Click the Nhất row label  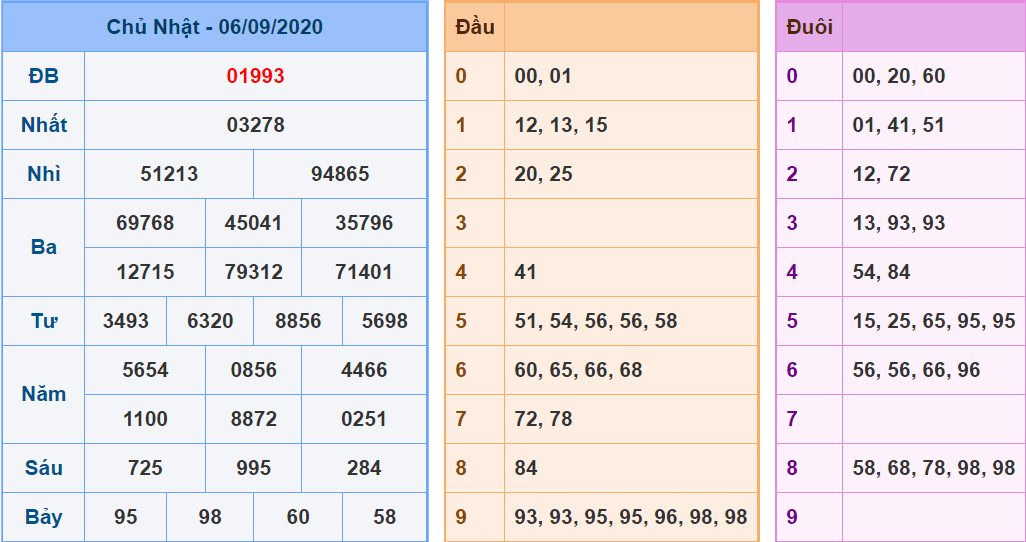click(44, 125)
